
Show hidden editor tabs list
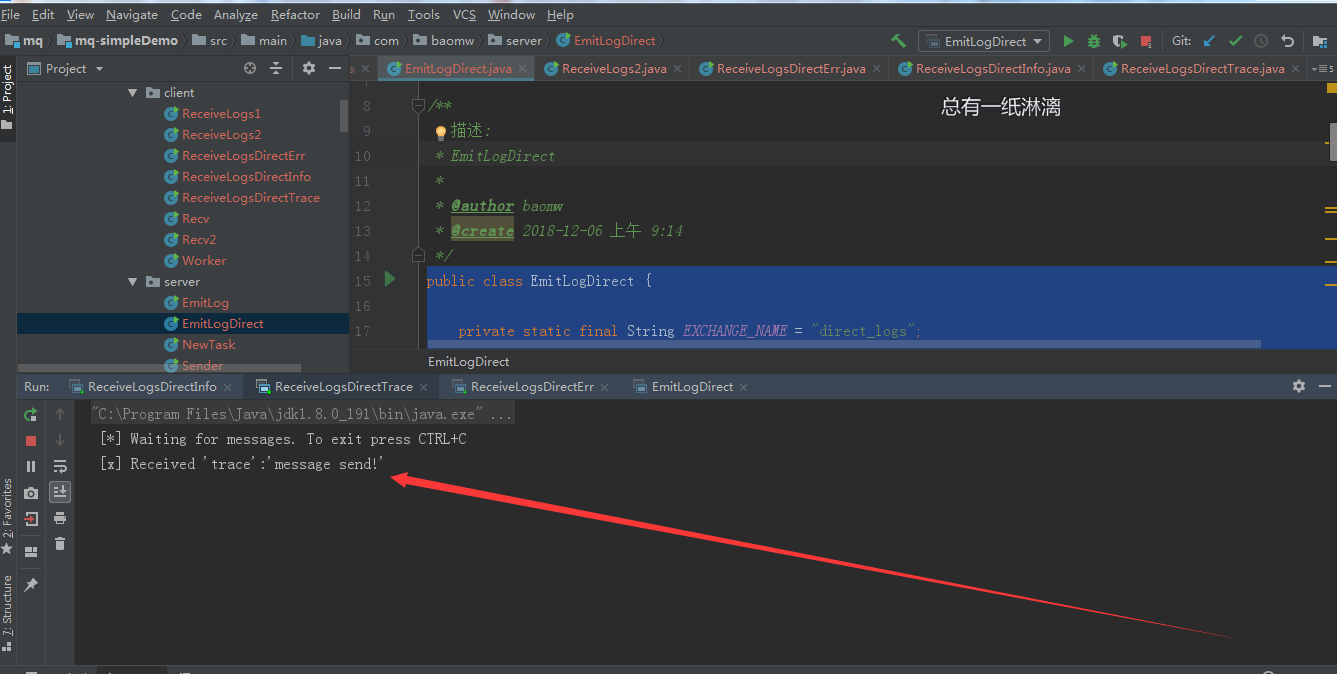(1322, 69)
